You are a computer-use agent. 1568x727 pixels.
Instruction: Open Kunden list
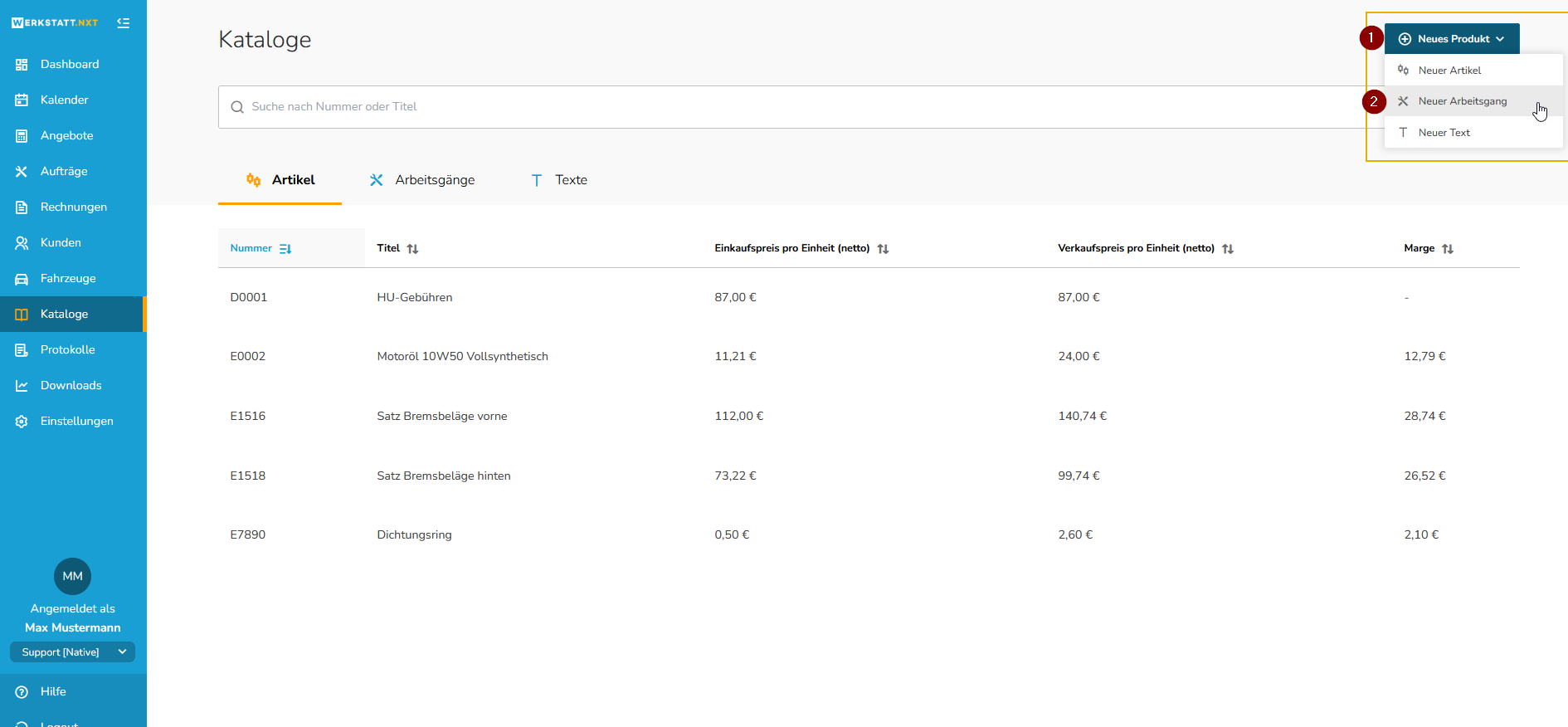(73, 243)
